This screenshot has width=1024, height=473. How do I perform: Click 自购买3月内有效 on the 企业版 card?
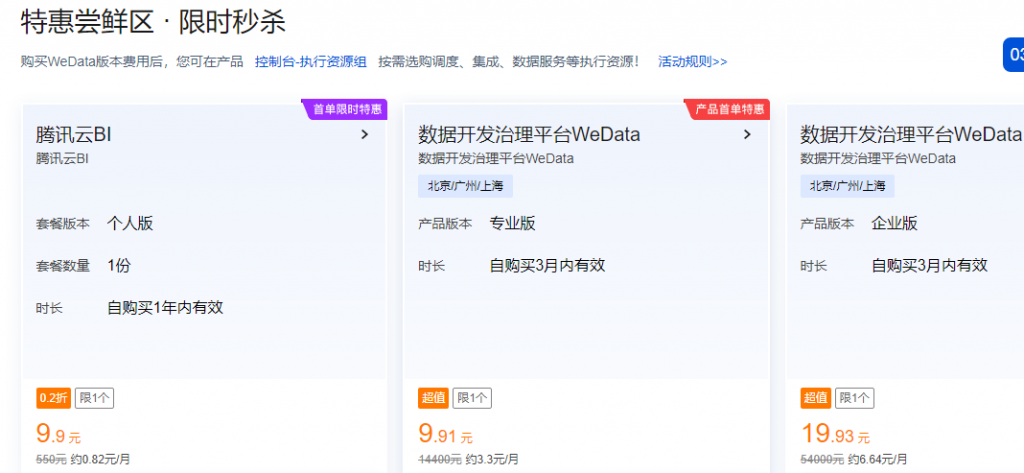pos(929,265)
